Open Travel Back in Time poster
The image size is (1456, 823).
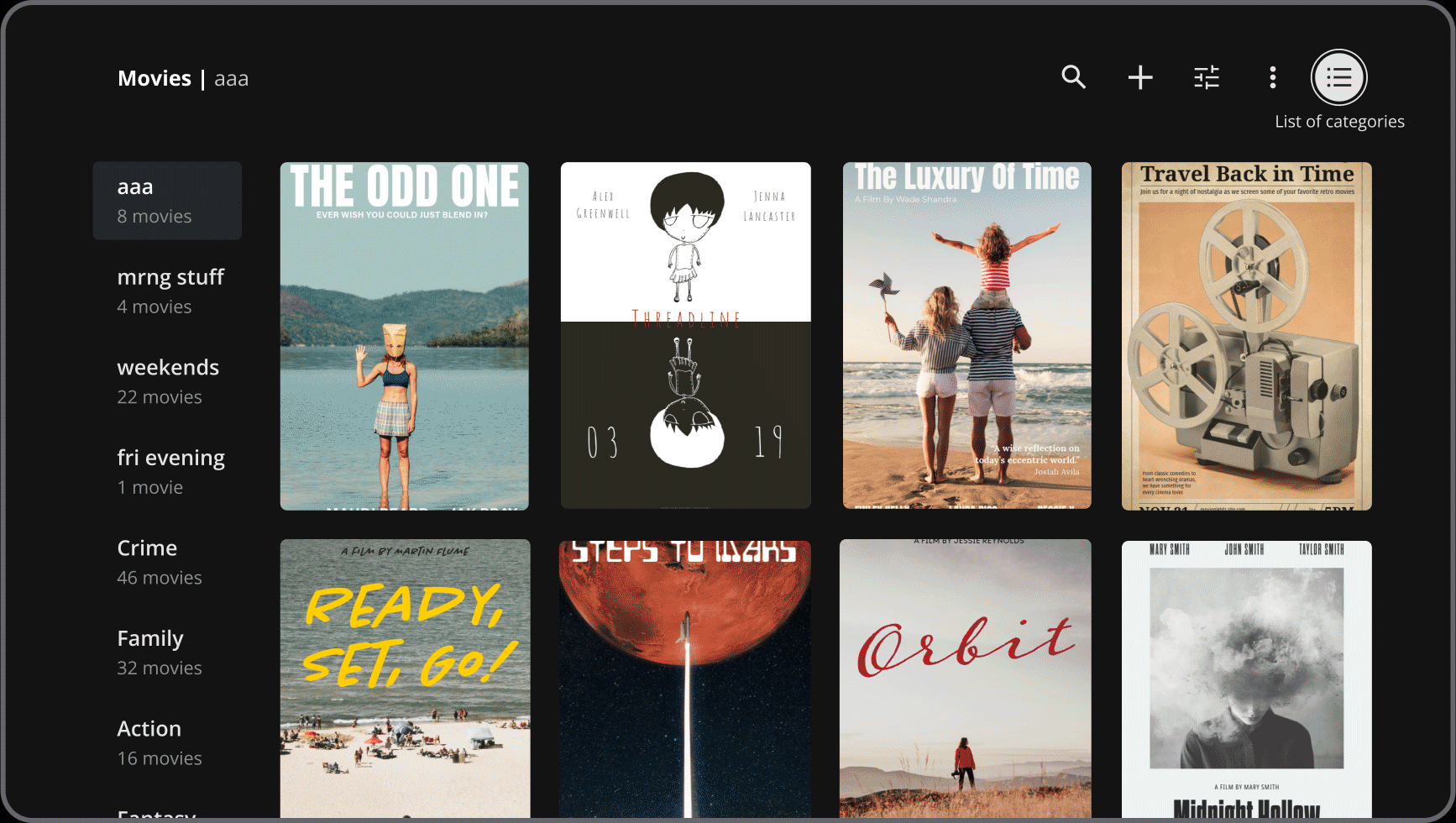point(1247,336)
